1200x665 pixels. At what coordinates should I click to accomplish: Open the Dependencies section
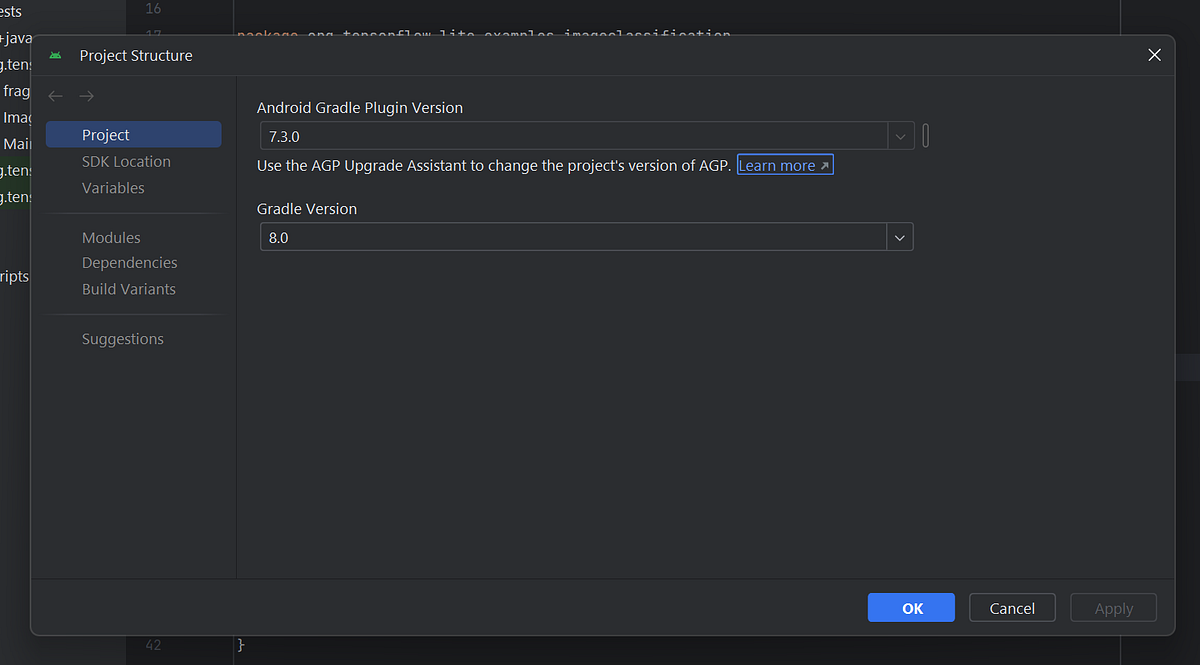tap(129, 262)
